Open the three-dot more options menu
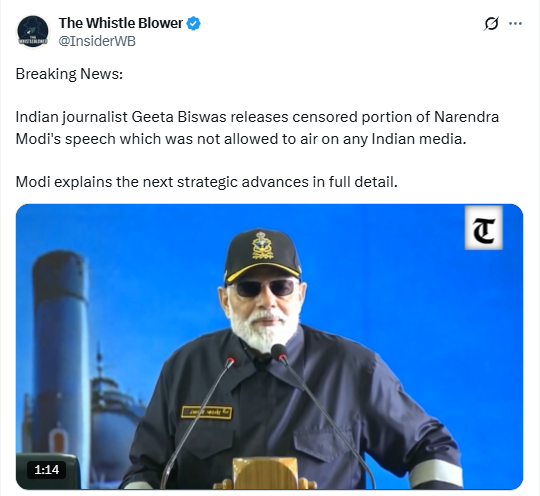Screen dimensions: 540x496 515,23
